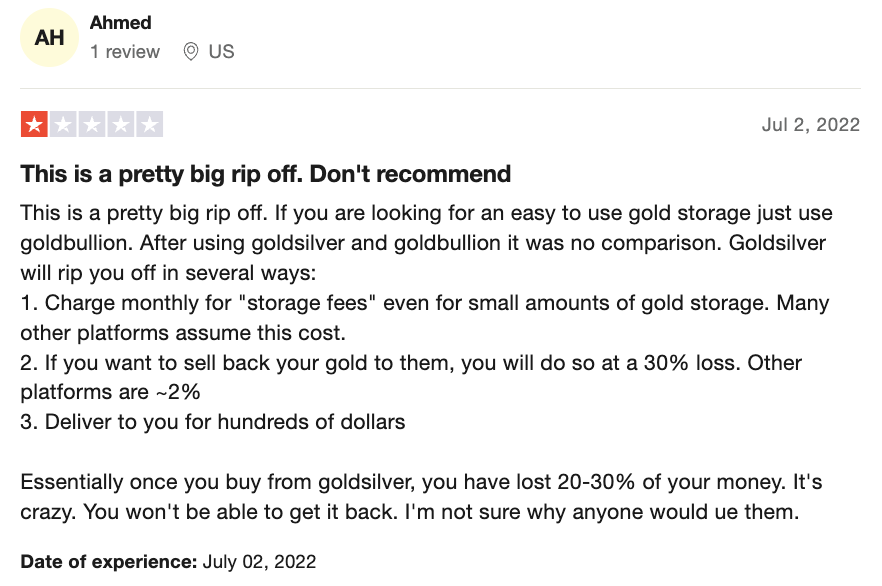Click the '1 review' count text
The image size is (882, 586).
(x=125, y=51)
